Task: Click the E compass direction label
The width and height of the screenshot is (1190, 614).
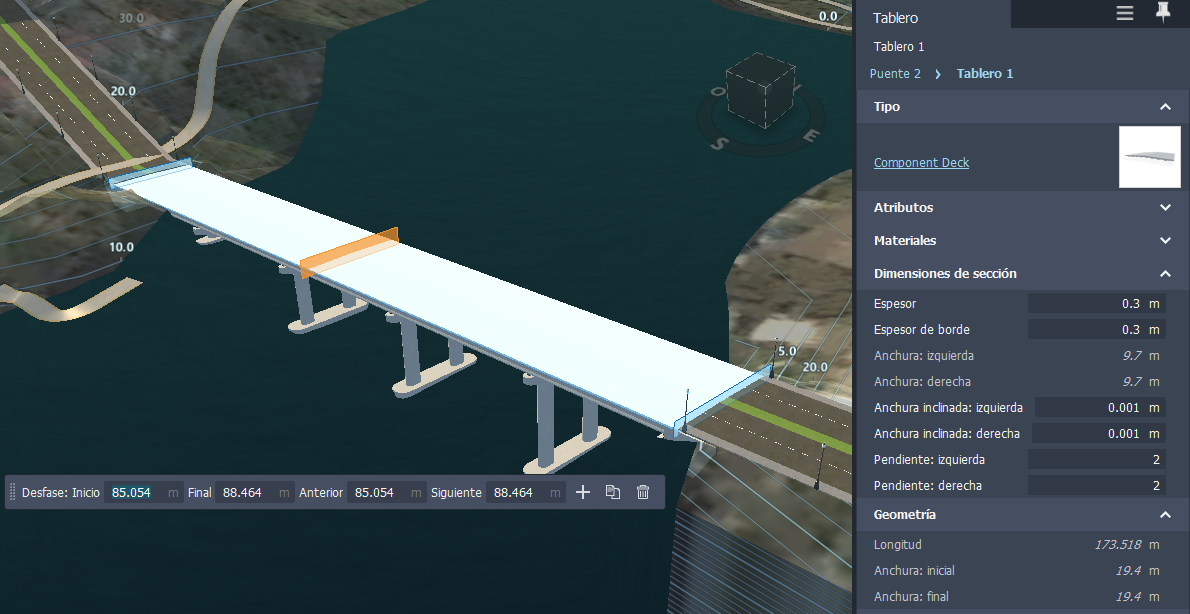Action: 811,136
